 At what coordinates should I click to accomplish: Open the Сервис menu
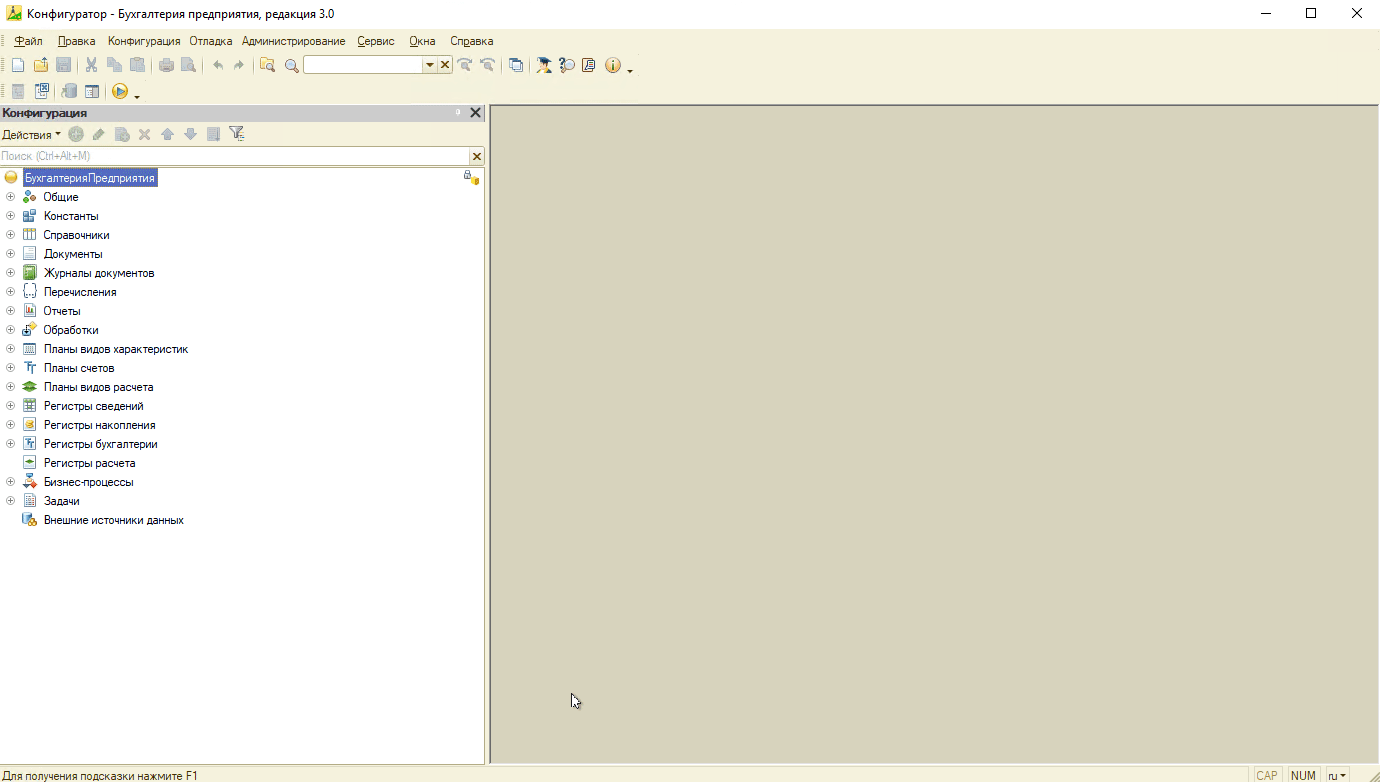coord(376,41)
